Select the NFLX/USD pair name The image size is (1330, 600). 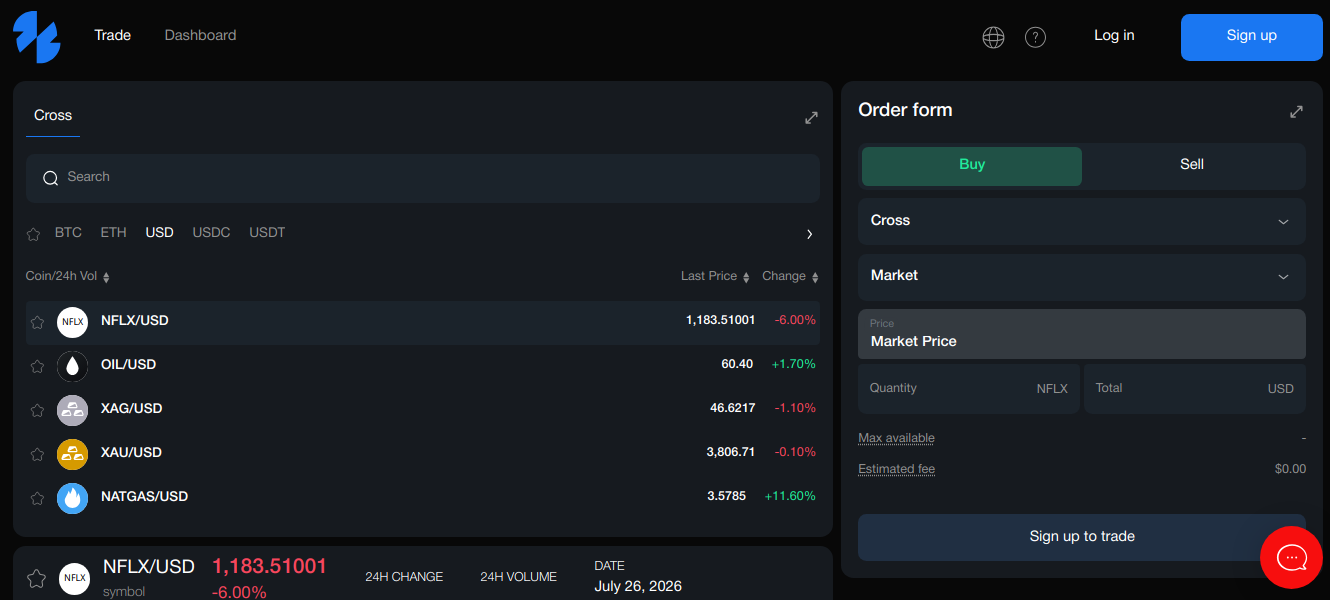point(135,321)
